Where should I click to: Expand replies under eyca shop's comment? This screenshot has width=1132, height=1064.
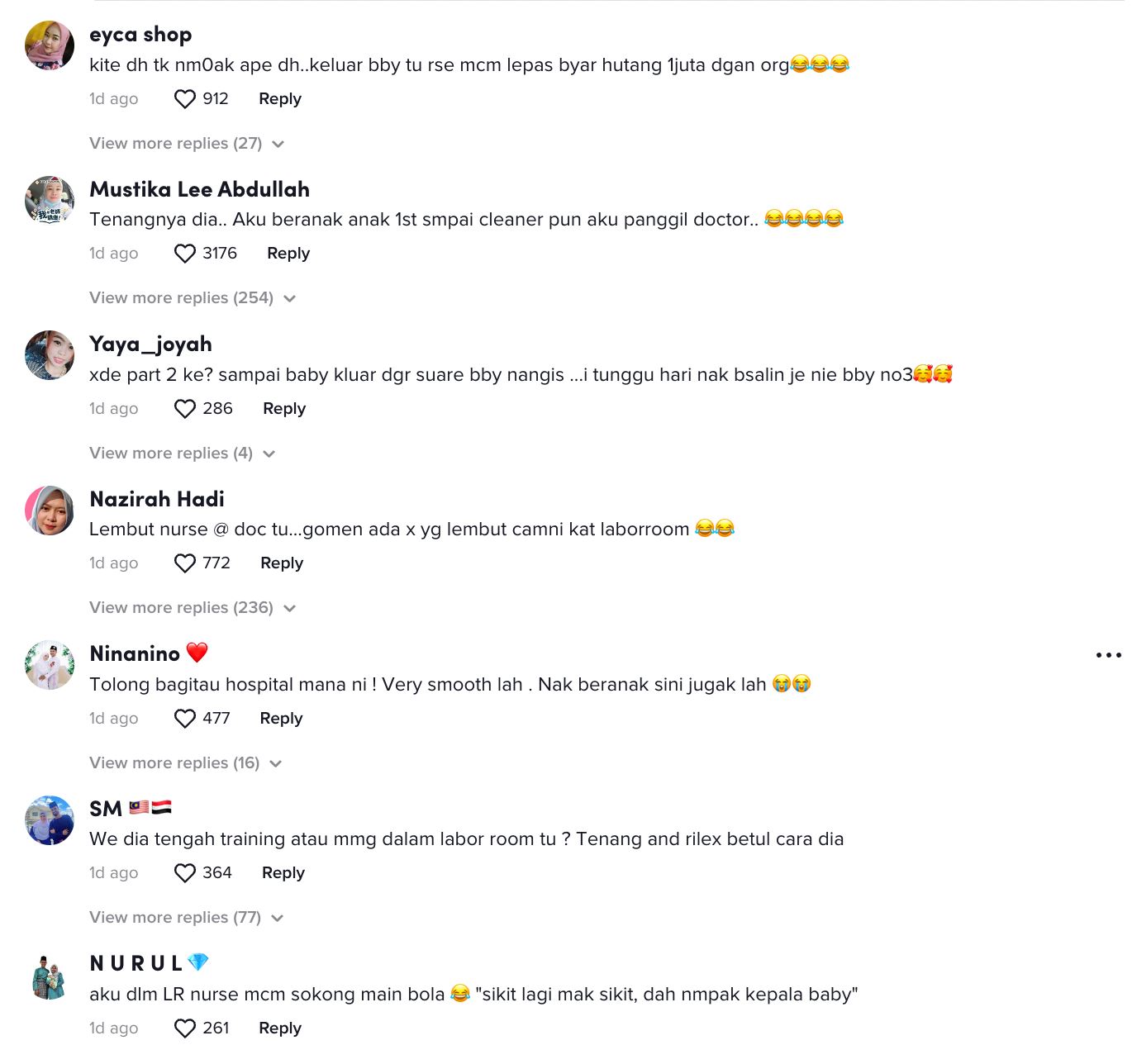(175, 143)
